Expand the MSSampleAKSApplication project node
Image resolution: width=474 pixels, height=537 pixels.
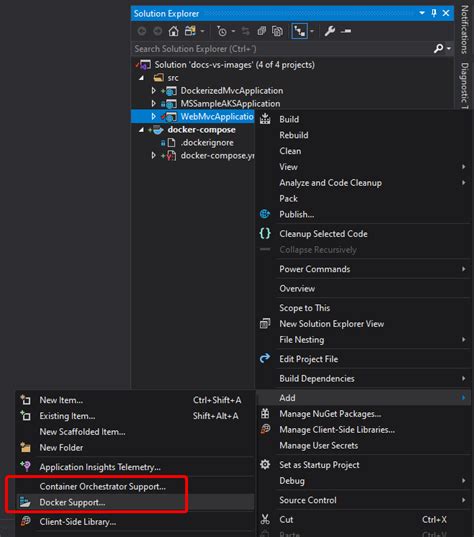[153, 103]
